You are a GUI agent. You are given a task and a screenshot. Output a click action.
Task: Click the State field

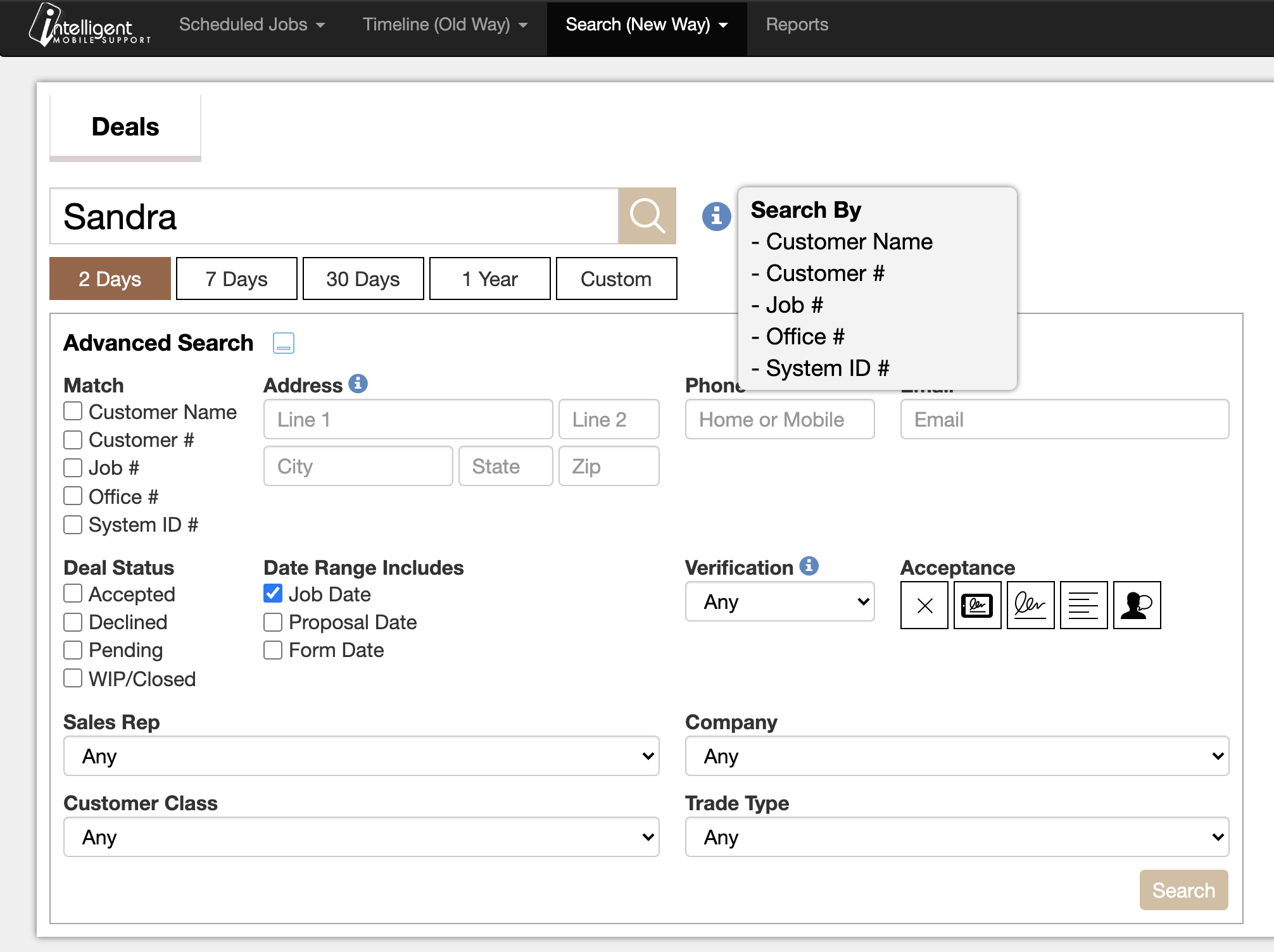tap(506, 466)
